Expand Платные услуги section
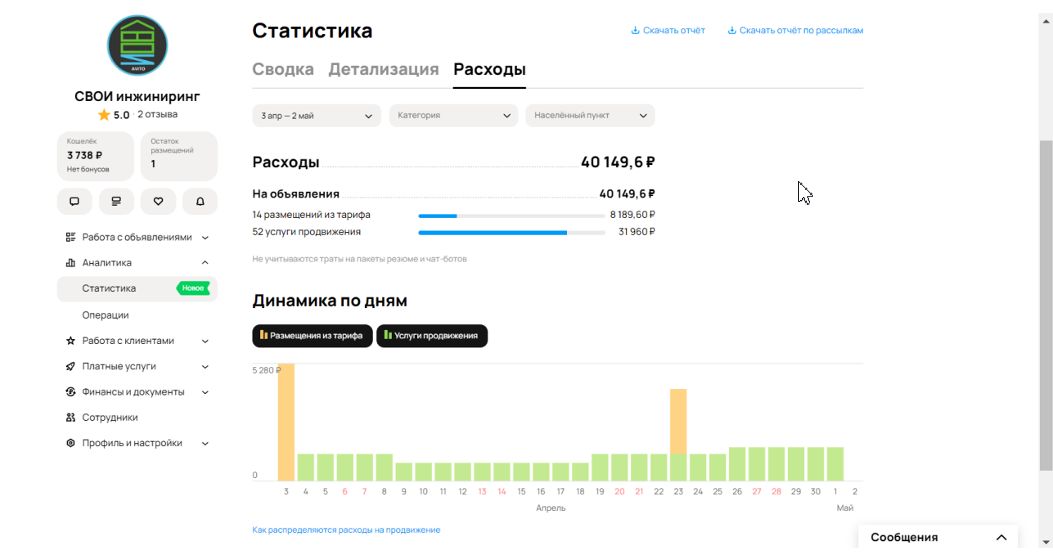Image resolution: width=1053 pixels, height=554 pixels. coord(205,367)
